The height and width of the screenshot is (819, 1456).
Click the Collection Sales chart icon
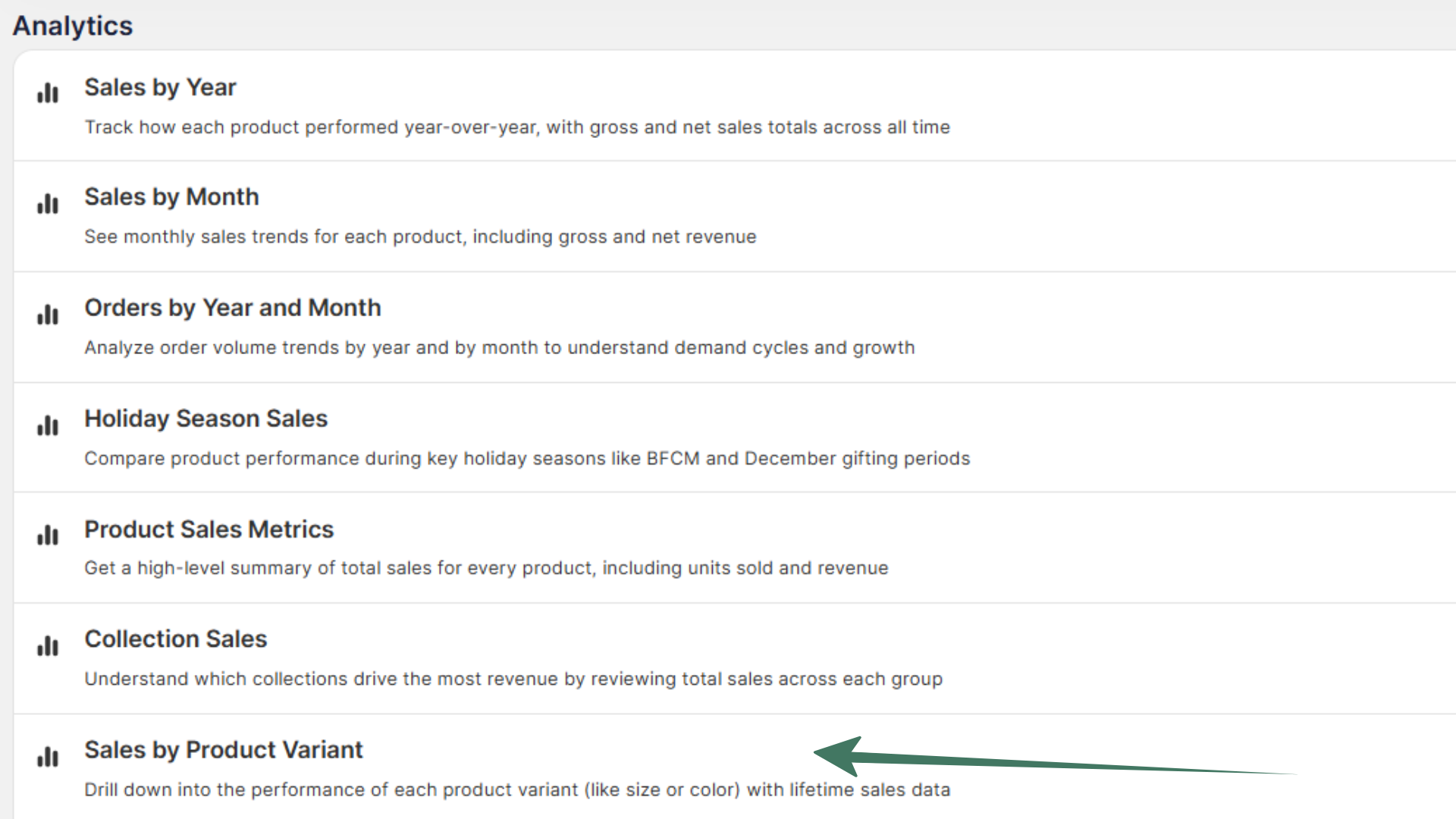(47, 646)
